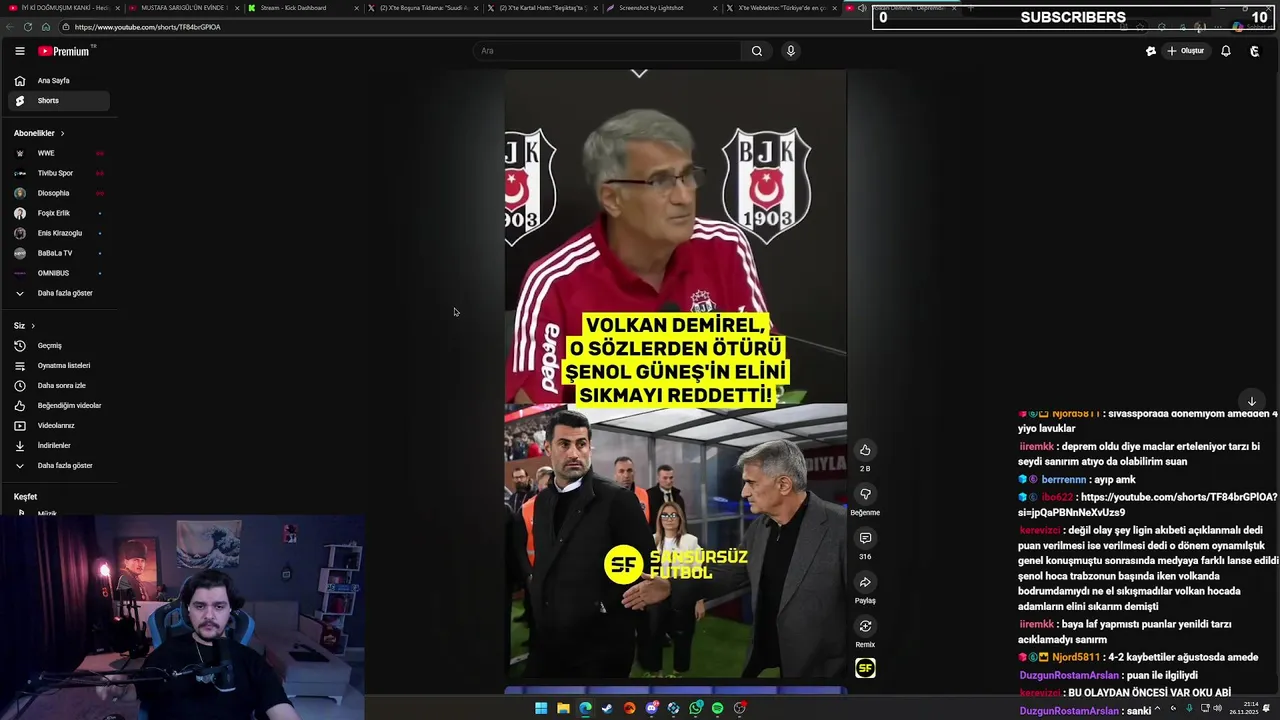Go back in the browser

(x=10, y=27)
